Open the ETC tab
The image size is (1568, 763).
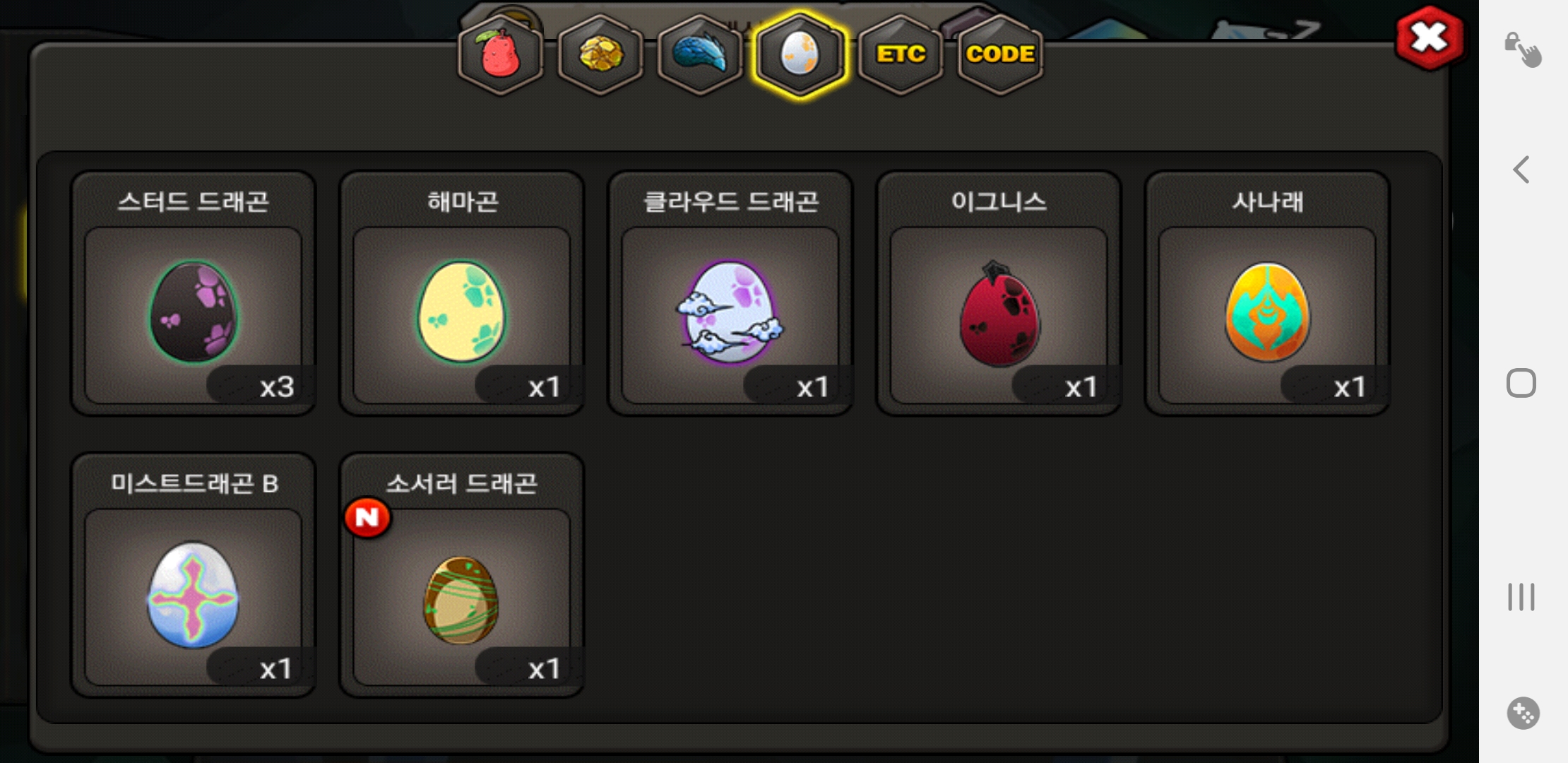[901, 54]
